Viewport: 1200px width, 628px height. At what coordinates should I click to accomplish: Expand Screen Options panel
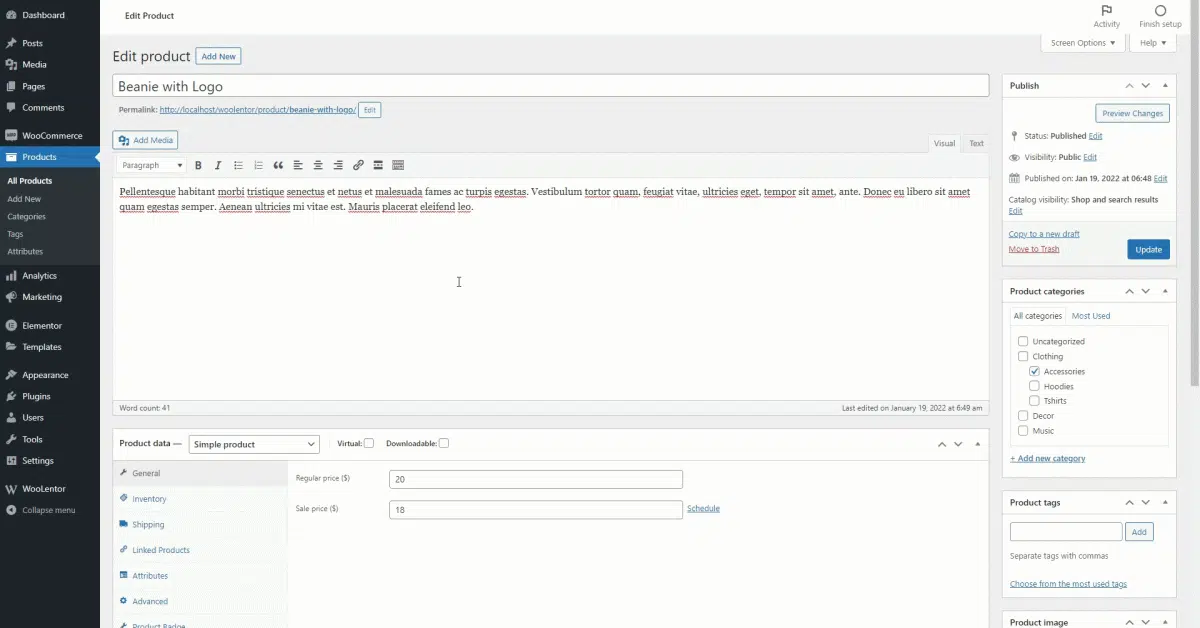coord(1083,43)
